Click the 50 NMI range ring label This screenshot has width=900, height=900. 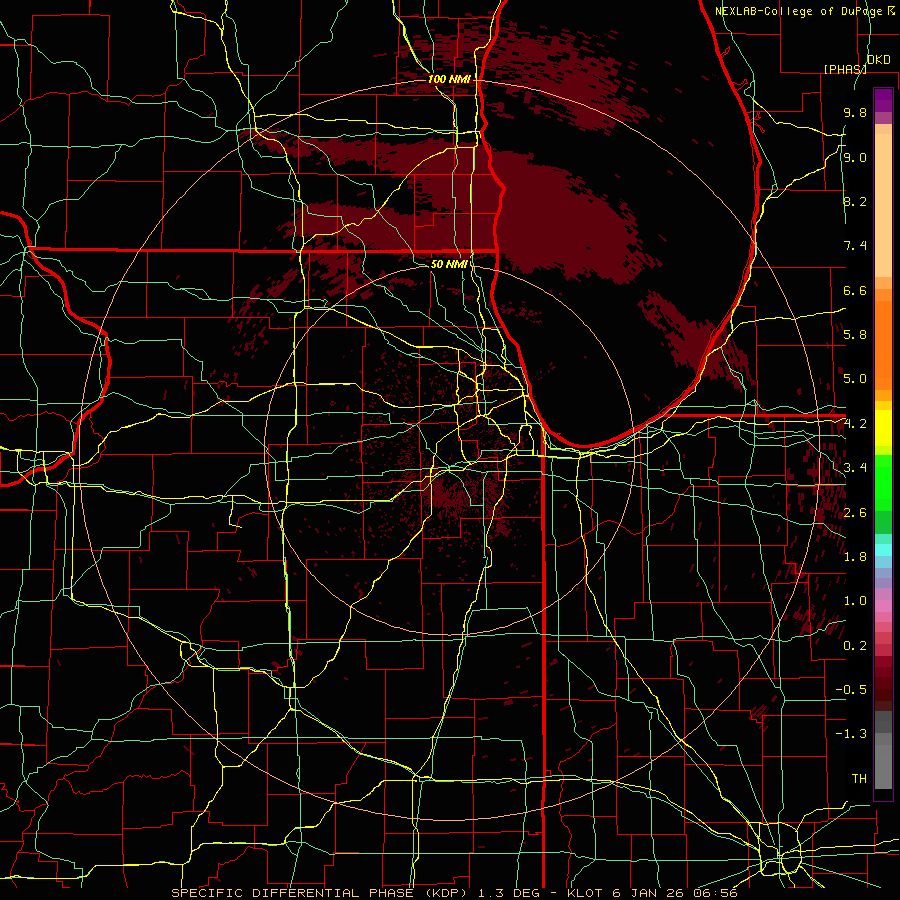[x=449, y=265]
